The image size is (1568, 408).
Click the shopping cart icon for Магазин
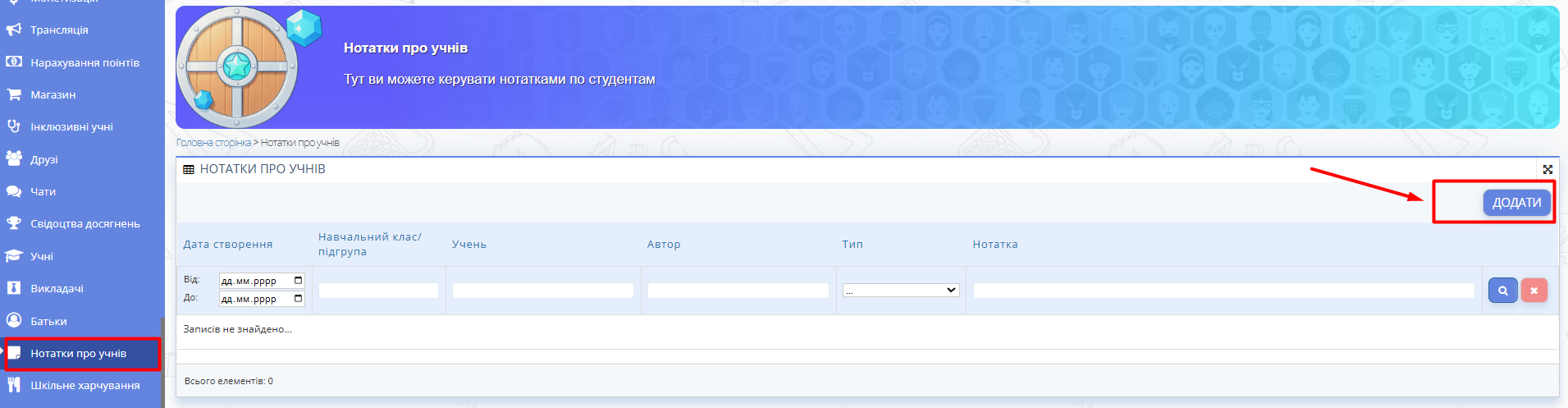click(x=14, y=94)
